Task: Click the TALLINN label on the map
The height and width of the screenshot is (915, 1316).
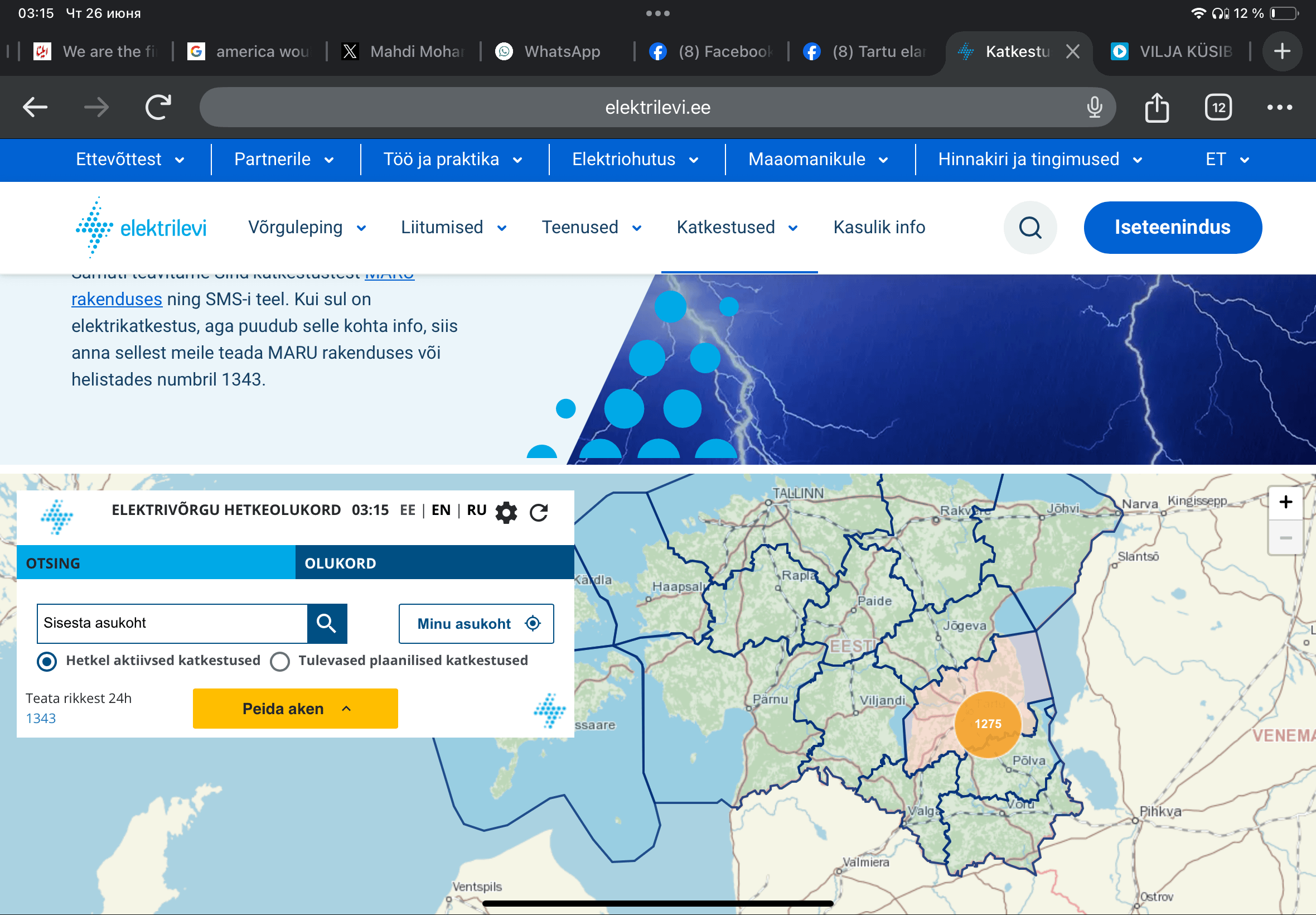Action: coord(797,493)
